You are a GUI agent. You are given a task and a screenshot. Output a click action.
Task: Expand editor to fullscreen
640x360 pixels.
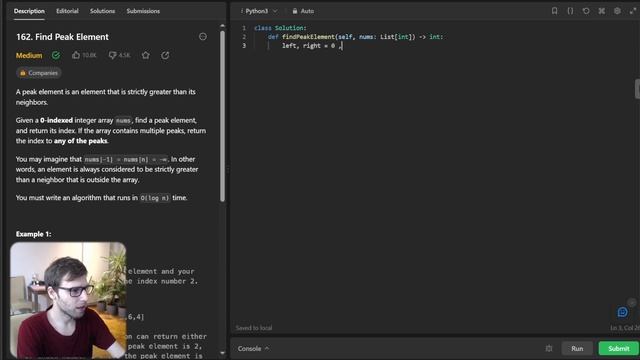[633, 11]
